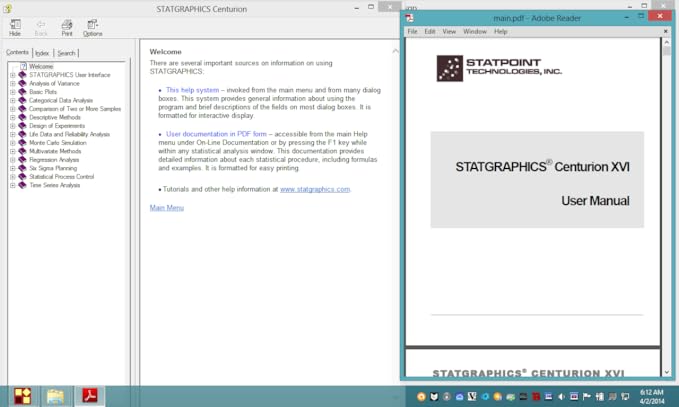The width and height of the screenshot is (679, 407).
Task: Click the Adobe Reader scrollbar down arrow
Action: click(x=666, y=372)
